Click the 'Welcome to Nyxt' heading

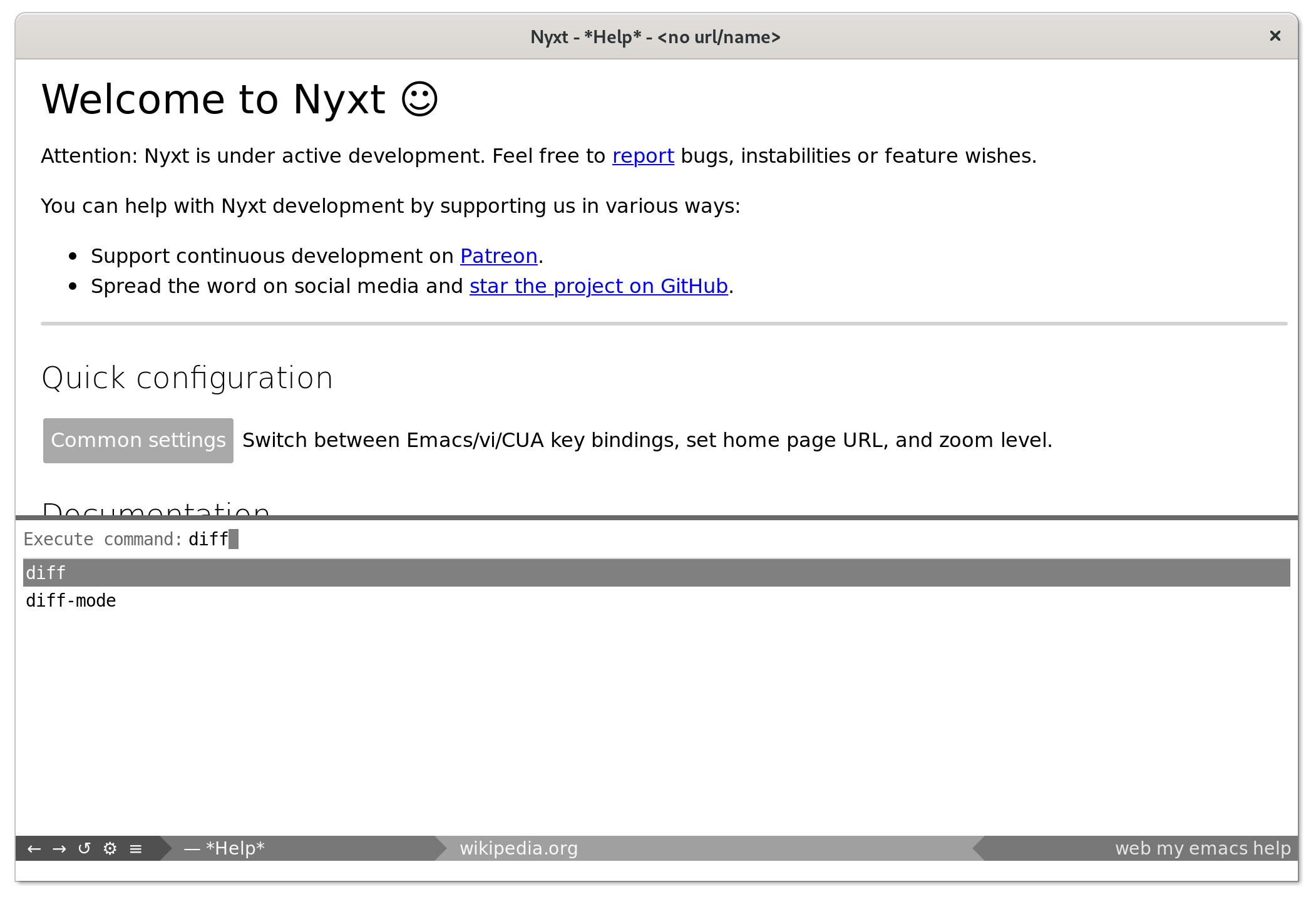[x=240, y=100]
